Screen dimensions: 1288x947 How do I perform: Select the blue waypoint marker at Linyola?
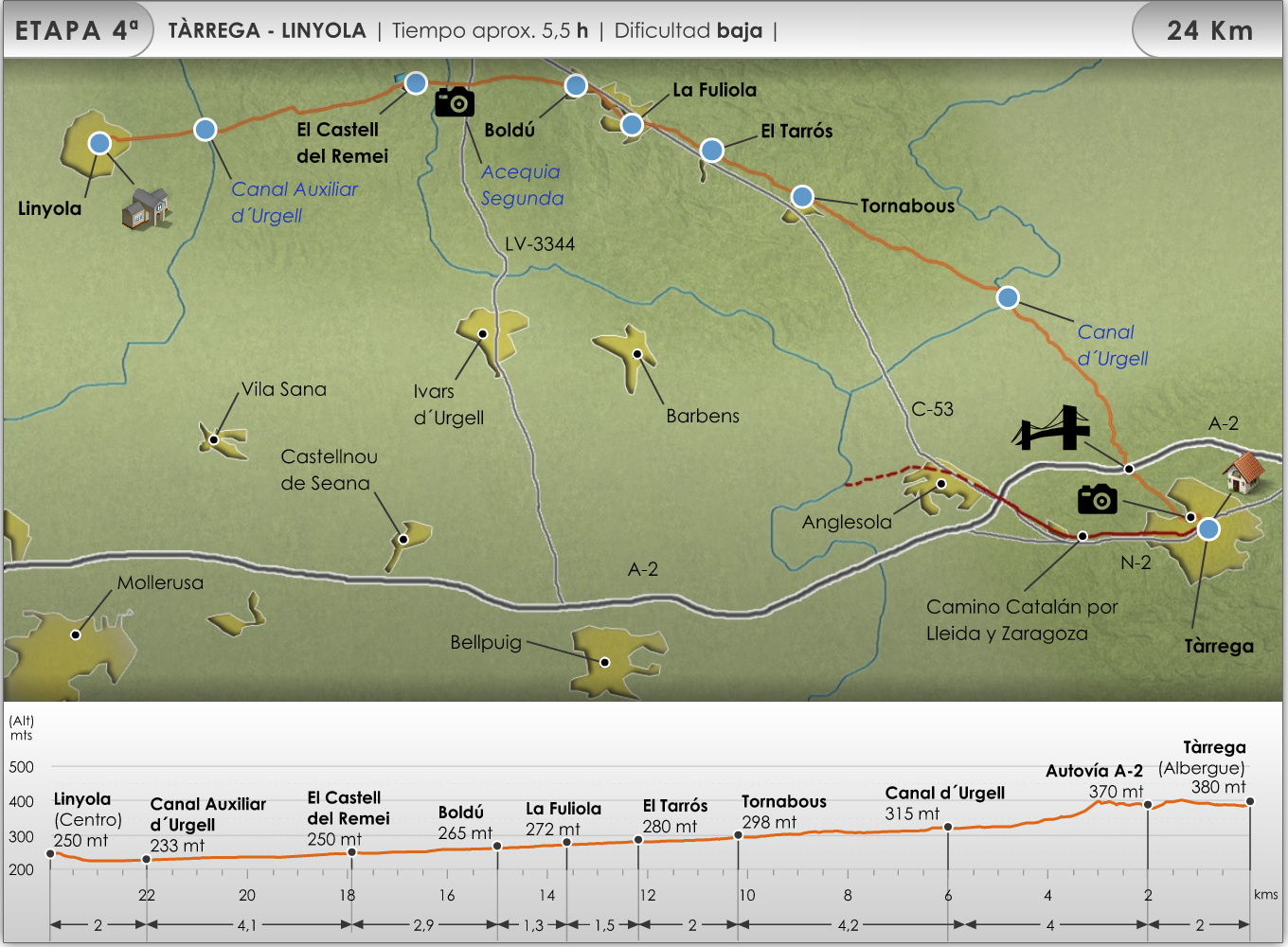(99, 143)
